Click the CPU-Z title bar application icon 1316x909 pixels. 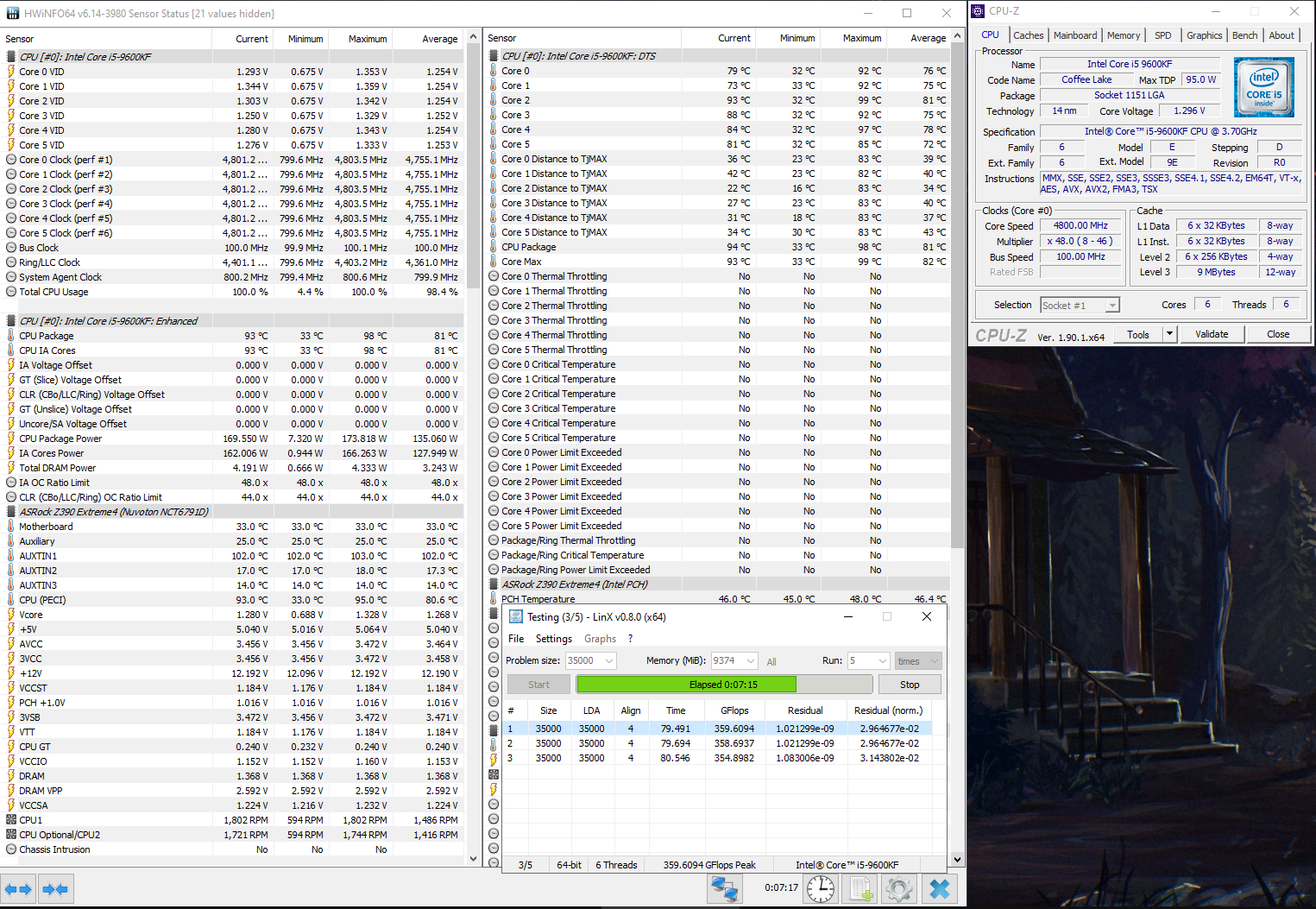point(978,11)
